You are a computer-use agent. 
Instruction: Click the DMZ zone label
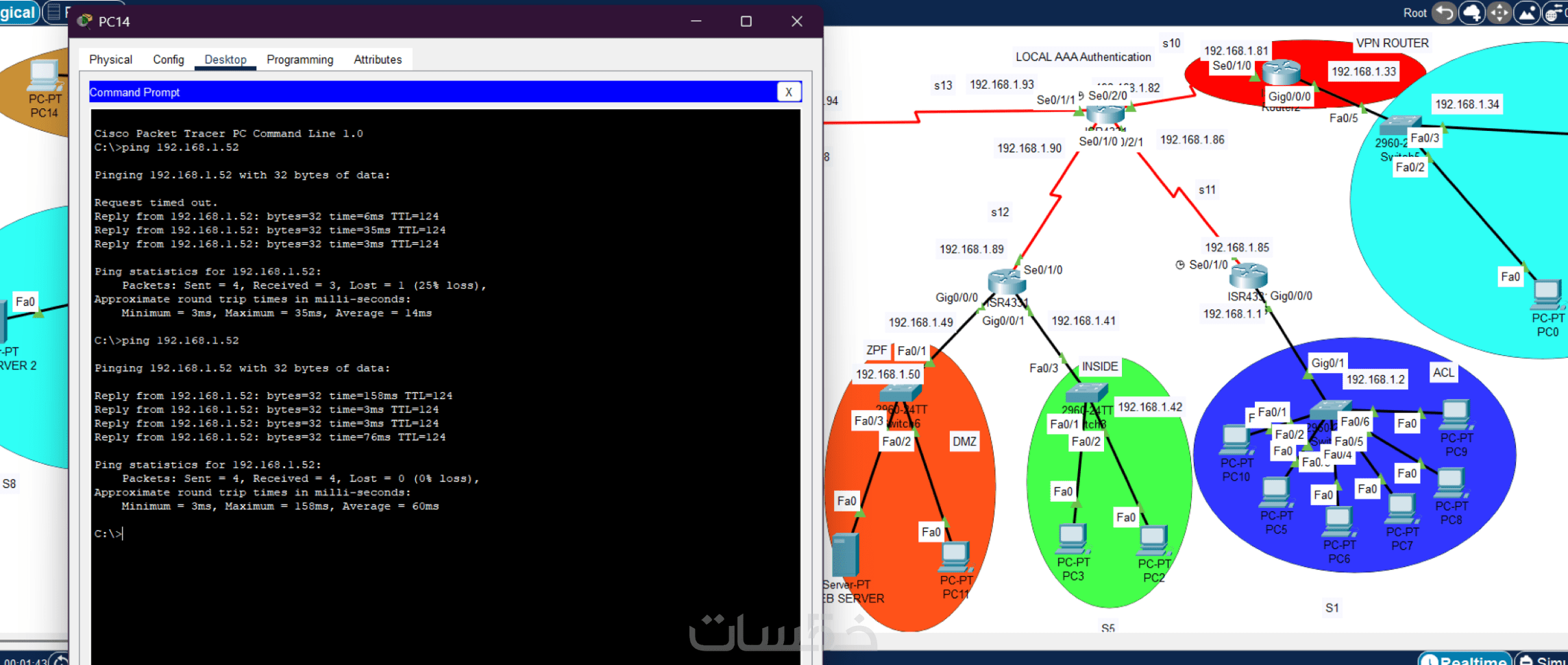[964, 442]
